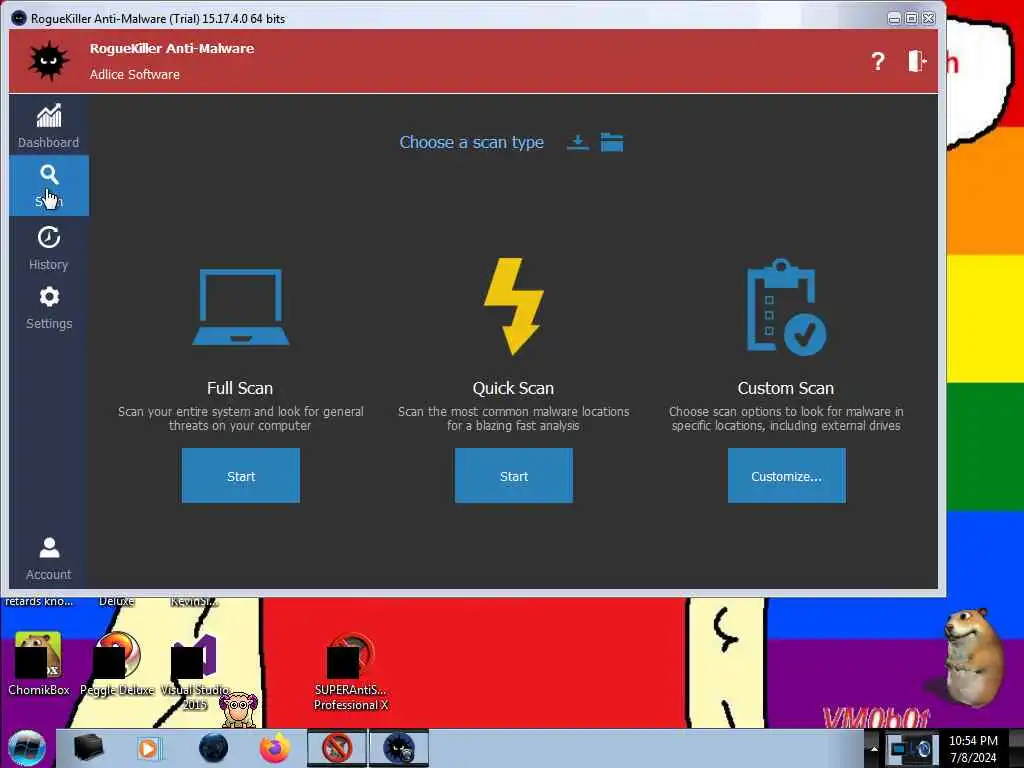Click the folder icon next to Choose a scan type
Viewport: 1024px width, 768px height.
point(612,142)
